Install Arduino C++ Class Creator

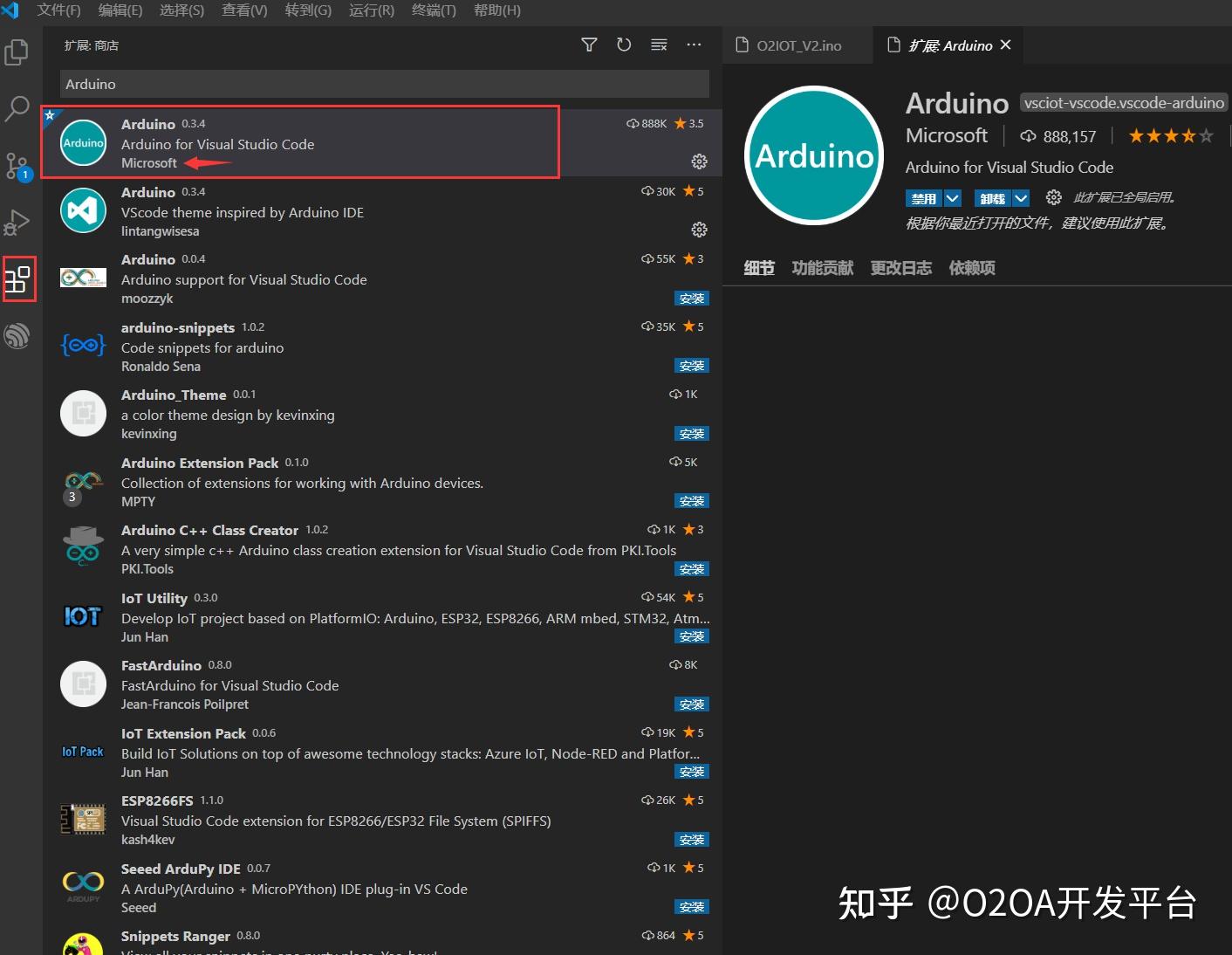pos(692,569)
